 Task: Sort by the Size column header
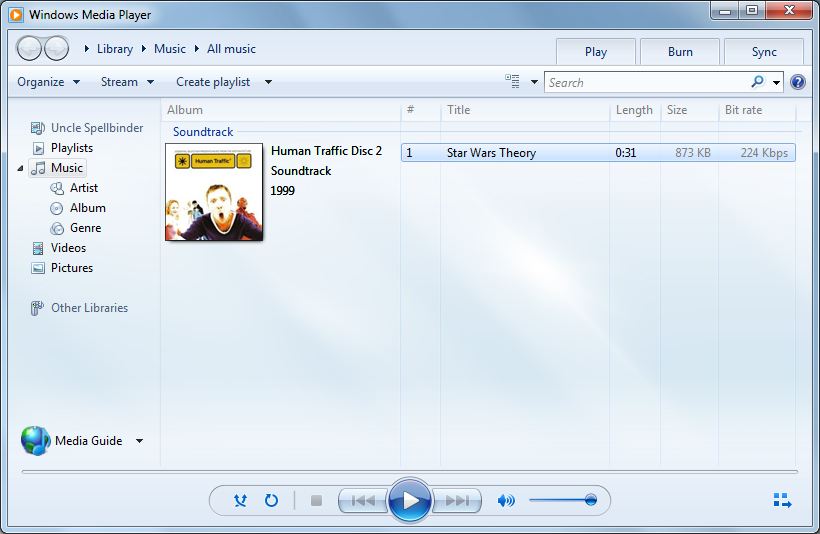[689, 110]
